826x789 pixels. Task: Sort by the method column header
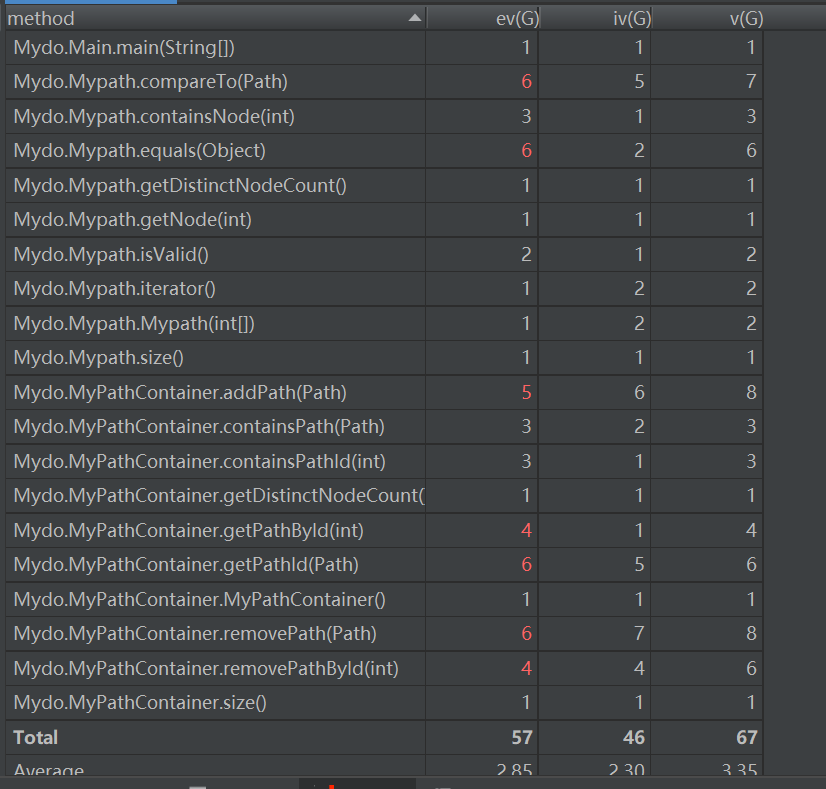pos(215,18)
